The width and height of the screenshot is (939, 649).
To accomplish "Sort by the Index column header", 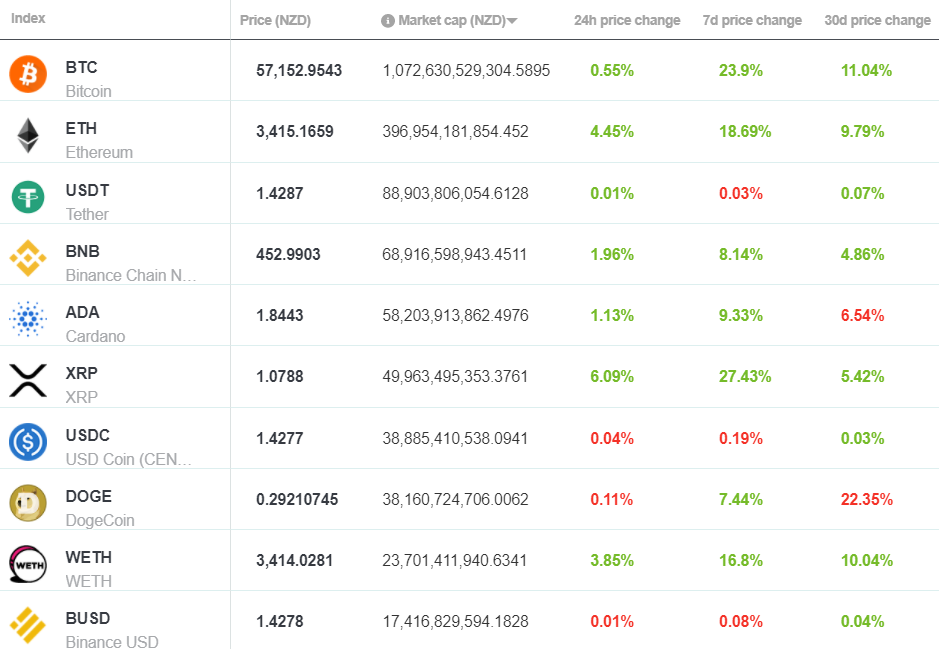I will pos(28,18).
